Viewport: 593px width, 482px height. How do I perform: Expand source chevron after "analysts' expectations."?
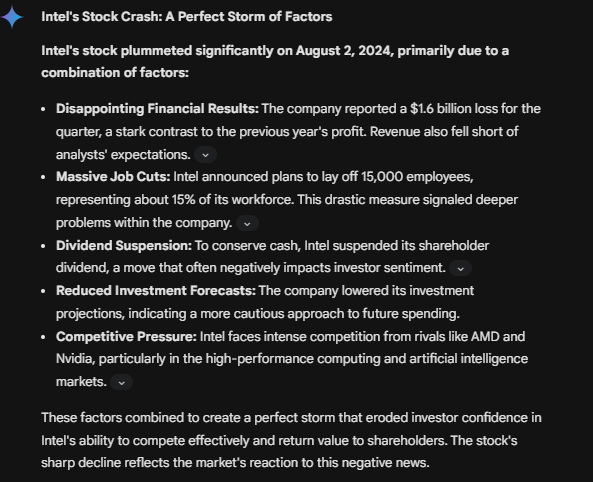[x=205, y=155]
